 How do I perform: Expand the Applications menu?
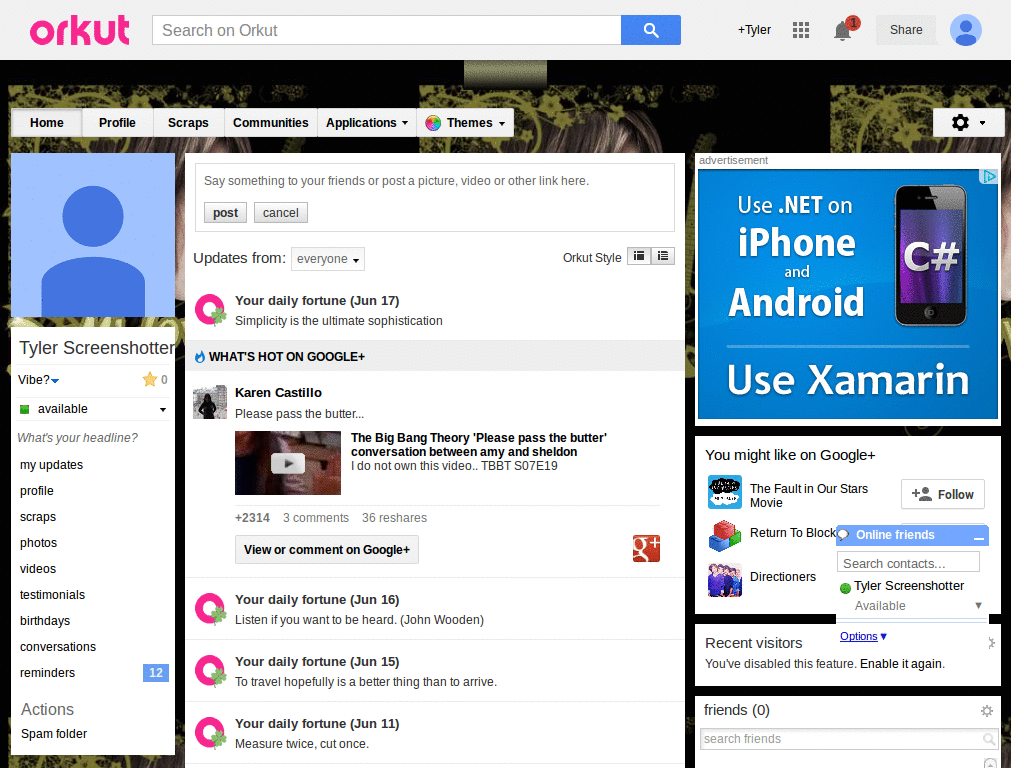(367, 123)
